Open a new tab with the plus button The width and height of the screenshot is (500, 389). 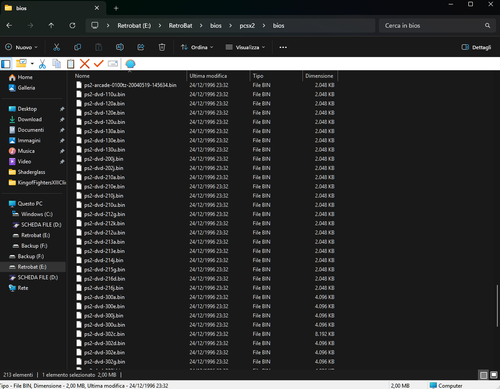[116, 8]
